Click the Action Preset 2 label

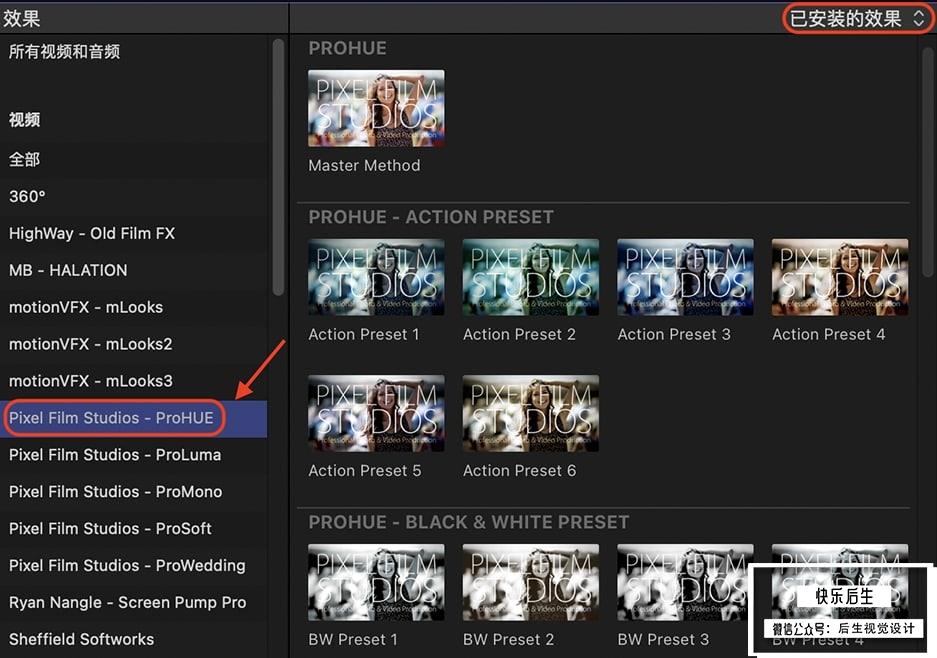(x=519, y=335)
